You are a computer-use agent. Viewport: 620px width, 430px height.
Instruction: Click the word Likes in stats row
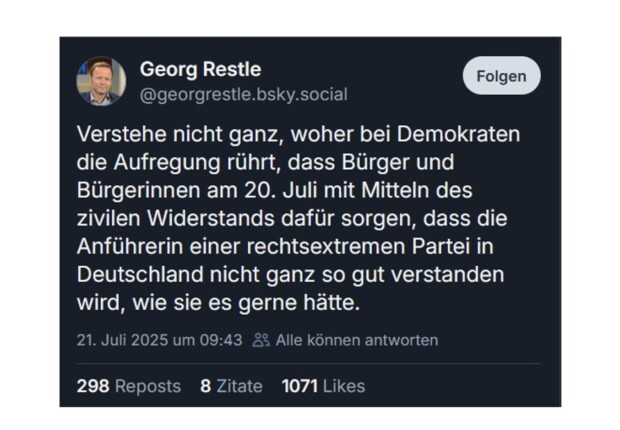[344, 386]
